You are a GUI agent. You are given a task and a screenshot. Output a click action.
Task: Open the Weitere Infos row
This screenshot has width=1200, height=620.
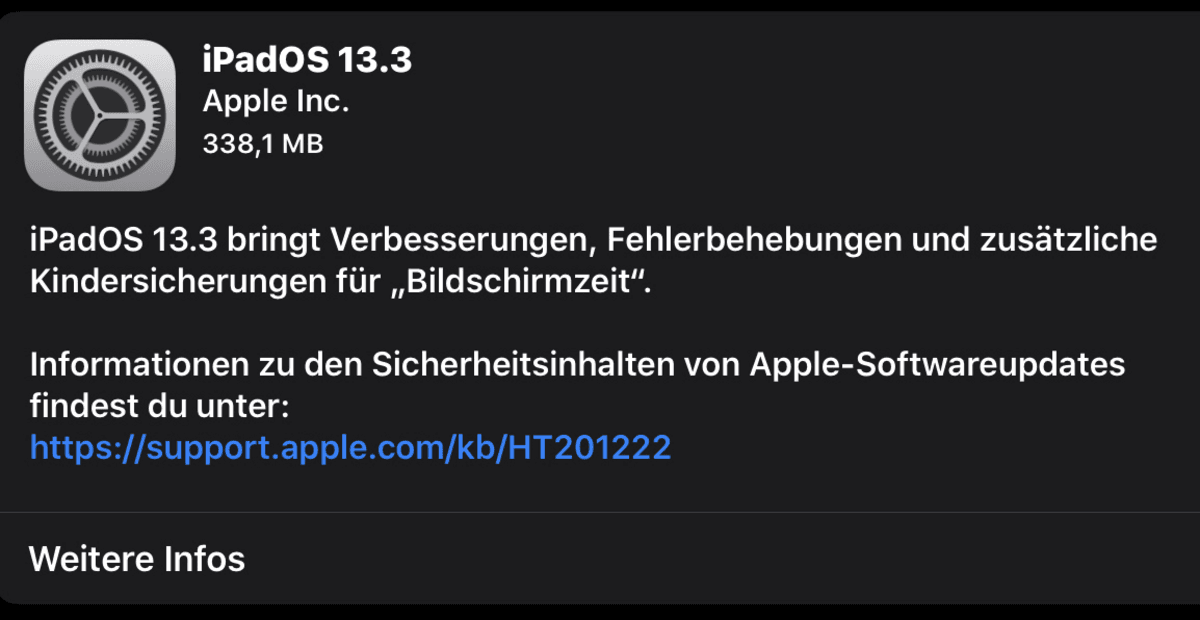(600, 558)
